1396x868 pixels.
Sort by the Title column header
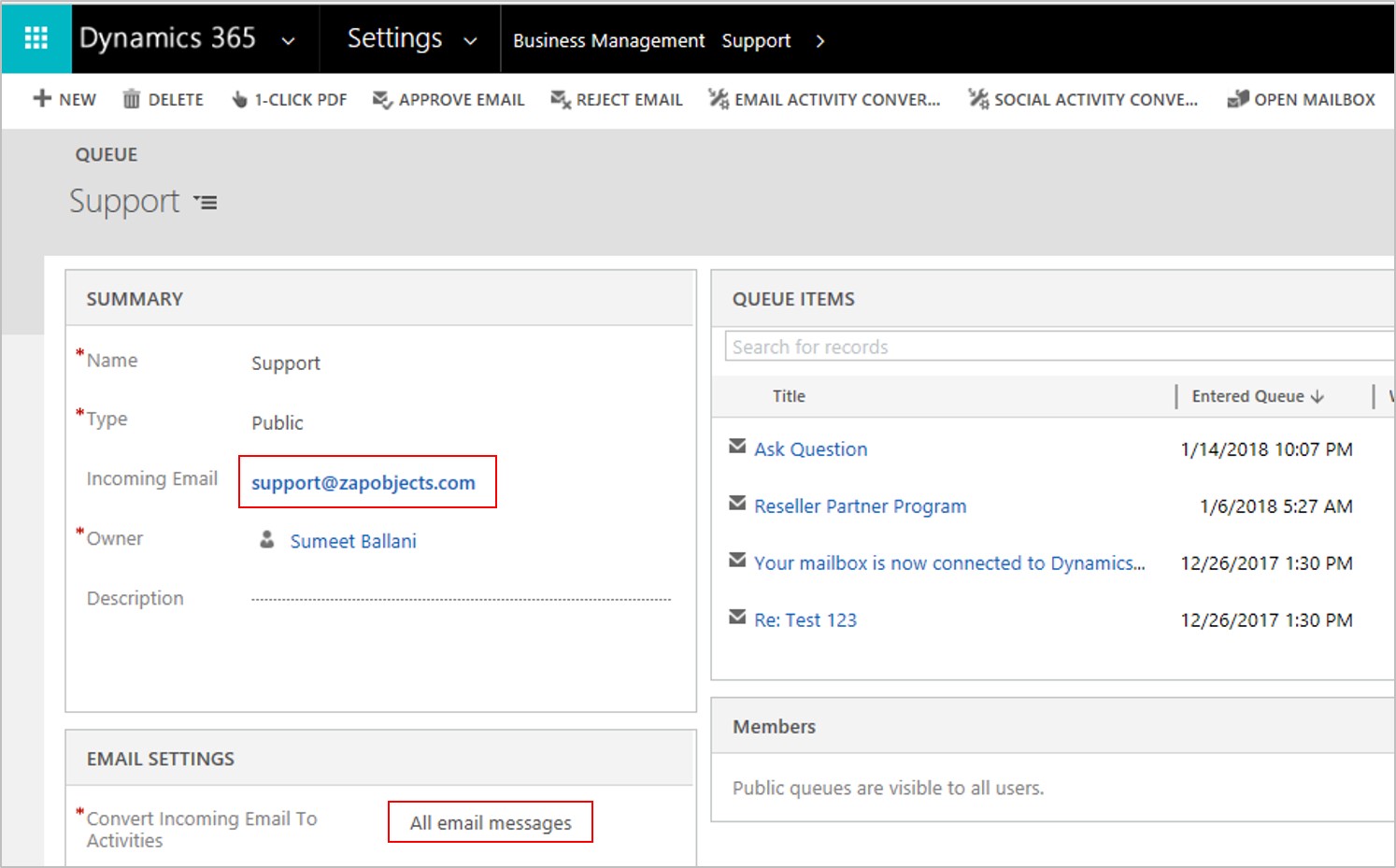[x=789, y=396]
